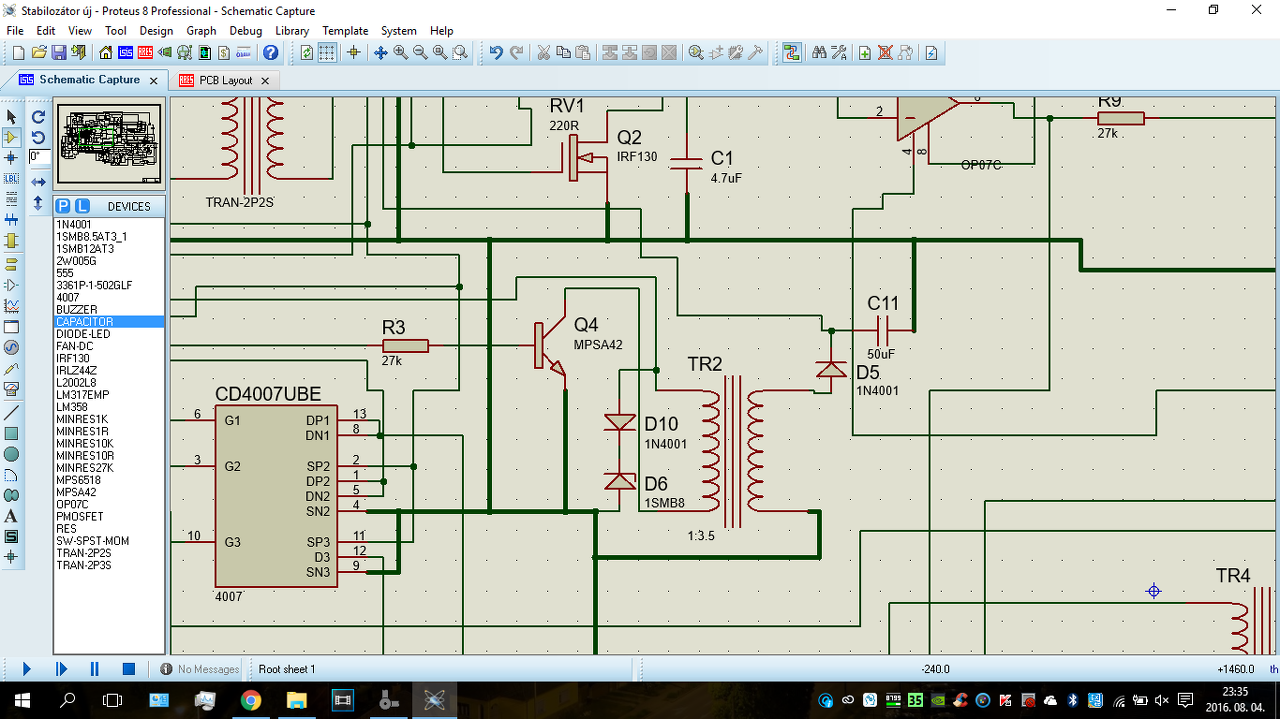Play the simulation

(x=27, y=669)
